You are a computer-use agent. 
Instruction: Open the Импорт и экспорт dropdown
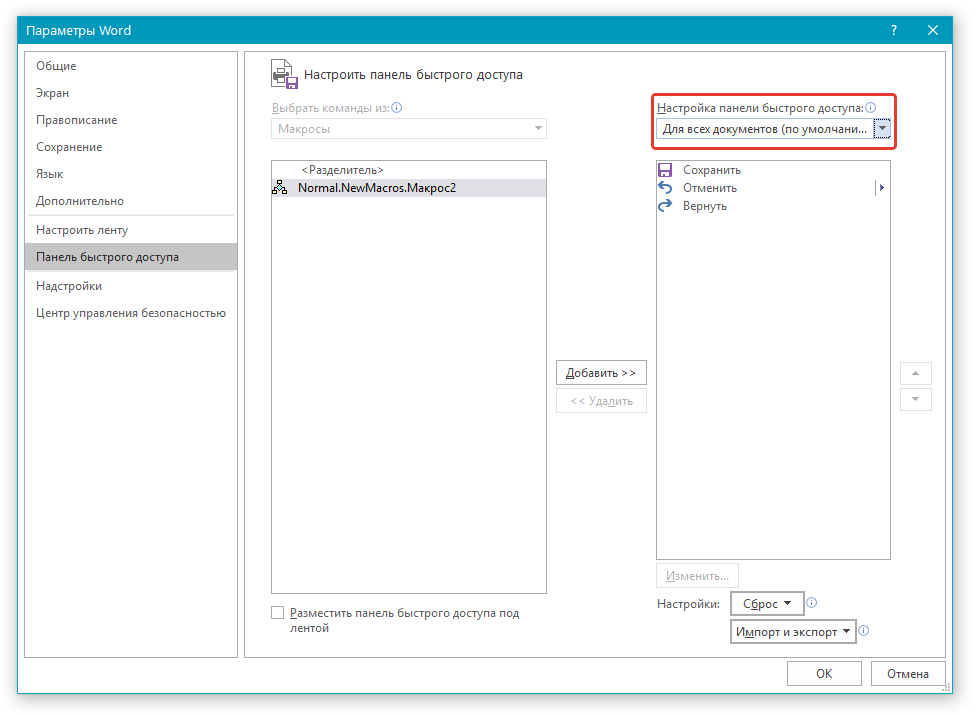tap(793, 632)
